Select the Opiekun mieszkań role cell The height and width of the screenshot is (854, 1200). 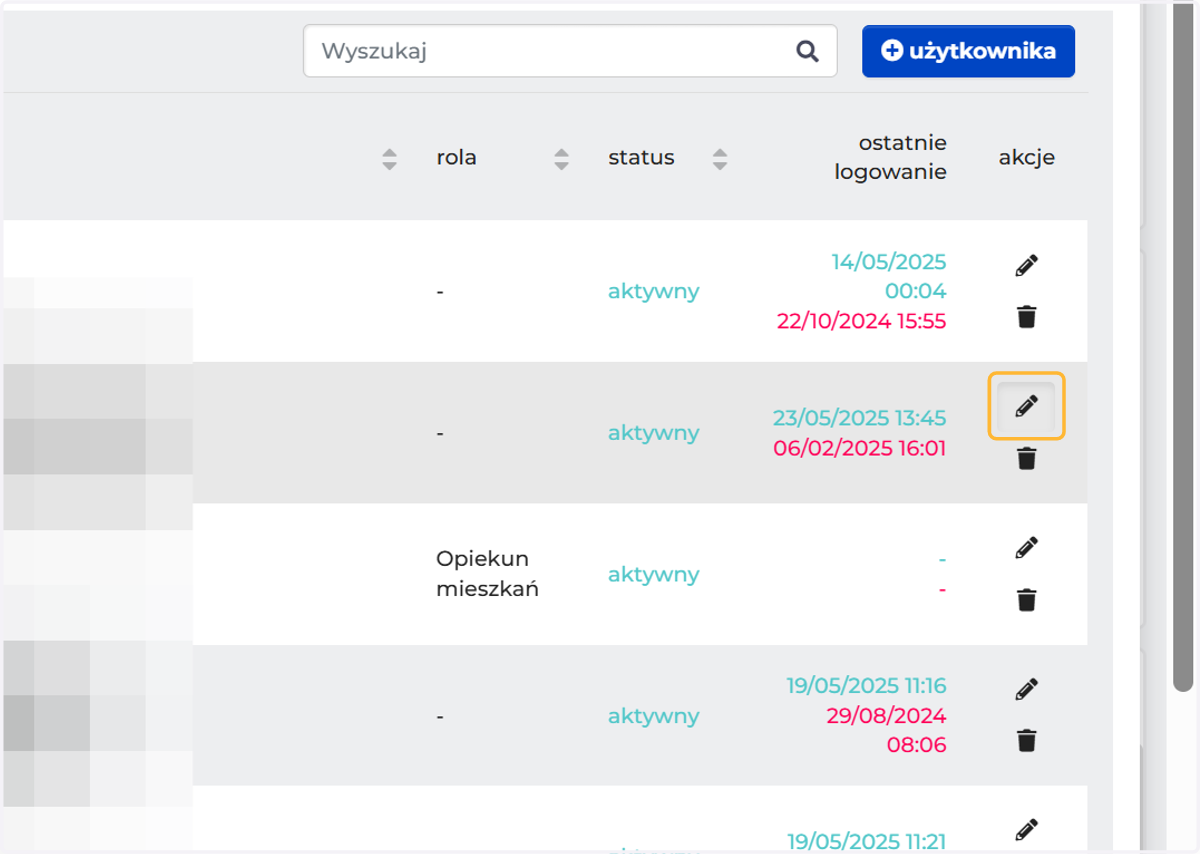tap(487, 574)
